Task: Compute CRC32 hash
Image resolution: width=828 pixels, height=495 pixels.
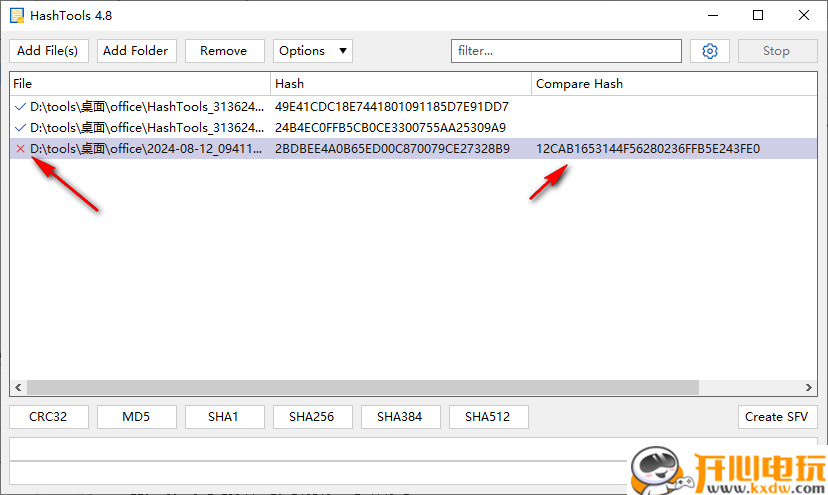Action: (49, 417)
